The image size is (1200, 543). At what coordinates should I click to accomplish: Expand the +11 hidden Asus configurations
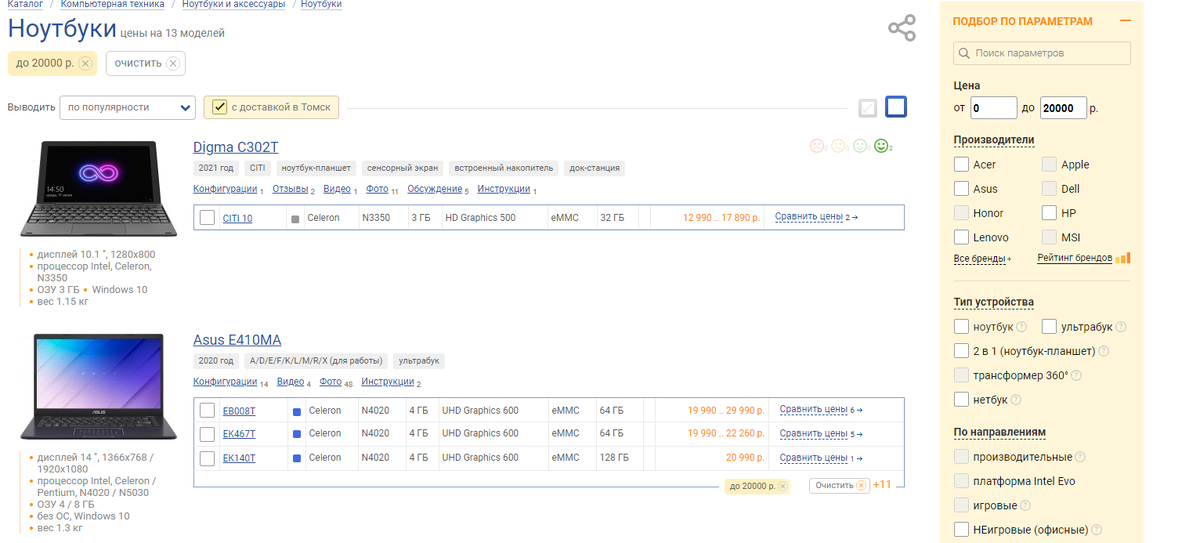(x=882, y=485)
